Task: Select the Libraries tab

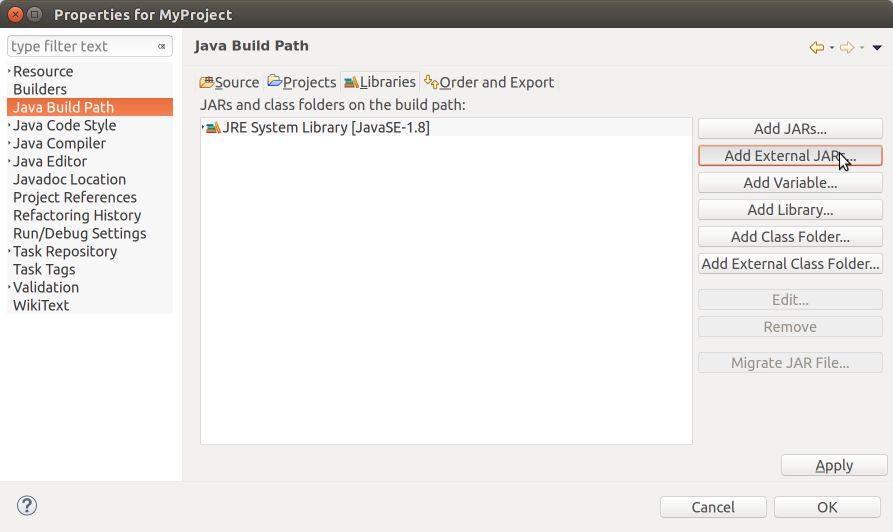Action: point(379,82)
